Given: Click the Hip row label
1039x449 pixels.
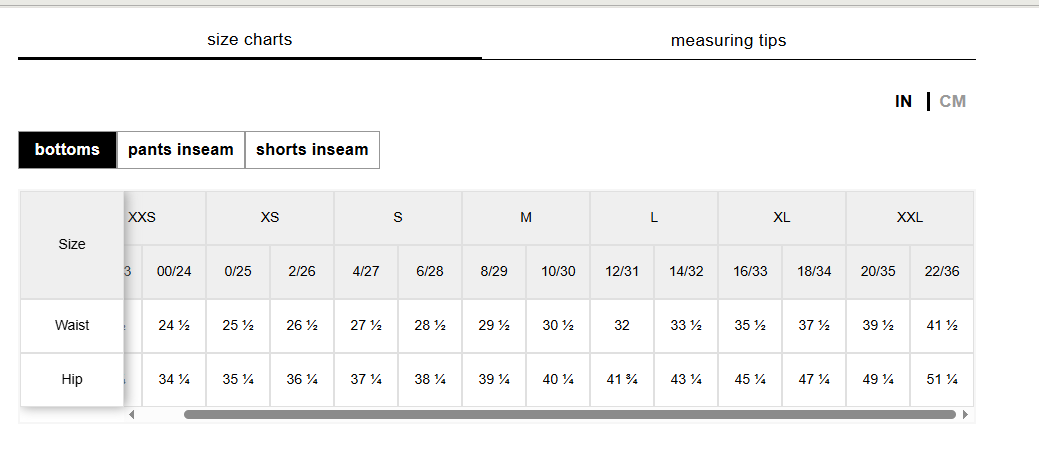Looking at the screenshot, I should tap(72, 379).
